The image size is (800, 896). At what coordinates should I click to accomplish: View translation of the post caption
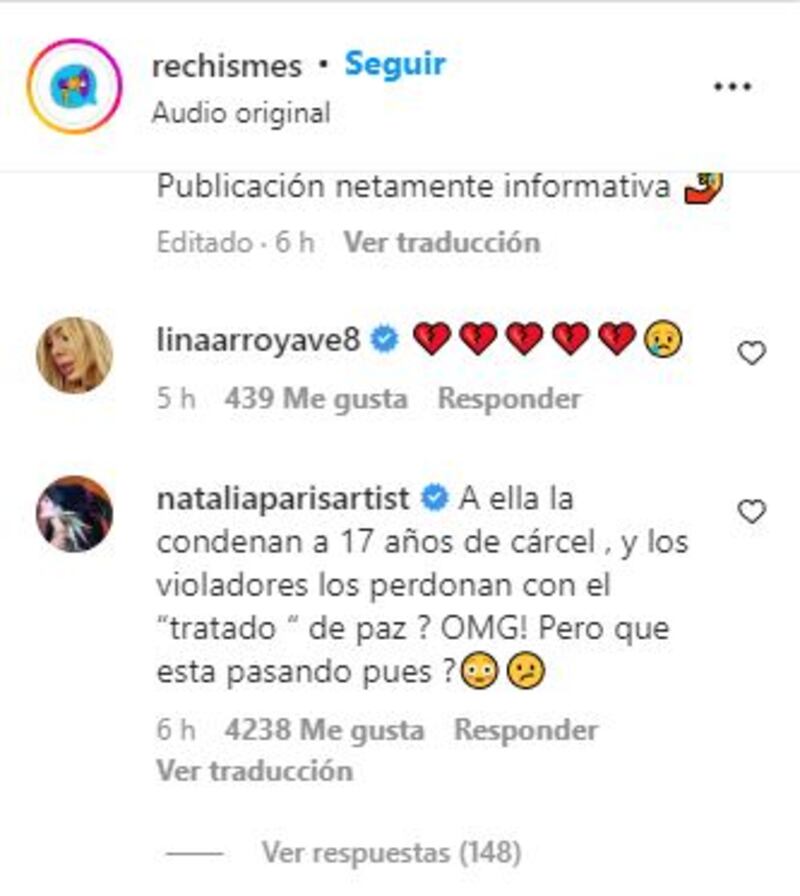(442, 242)
